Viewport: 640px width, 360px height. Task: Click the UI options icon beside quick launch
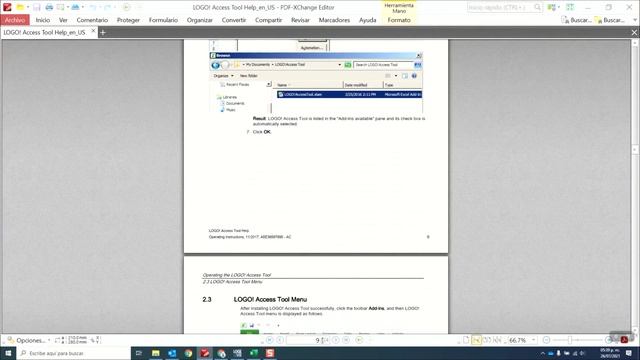pos(552,7)
